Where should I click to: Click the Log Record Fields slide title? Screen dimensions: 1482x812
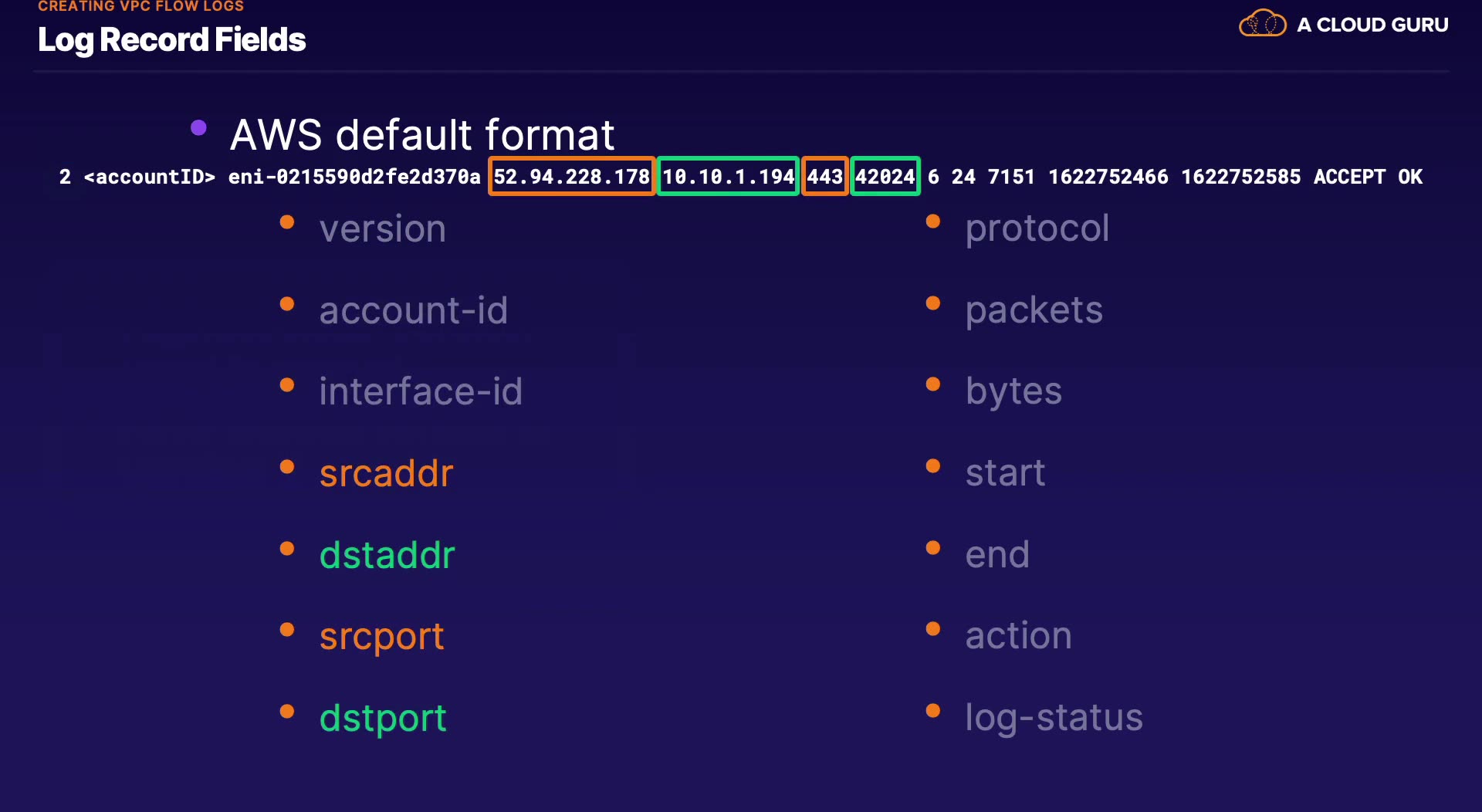[171, 40]
